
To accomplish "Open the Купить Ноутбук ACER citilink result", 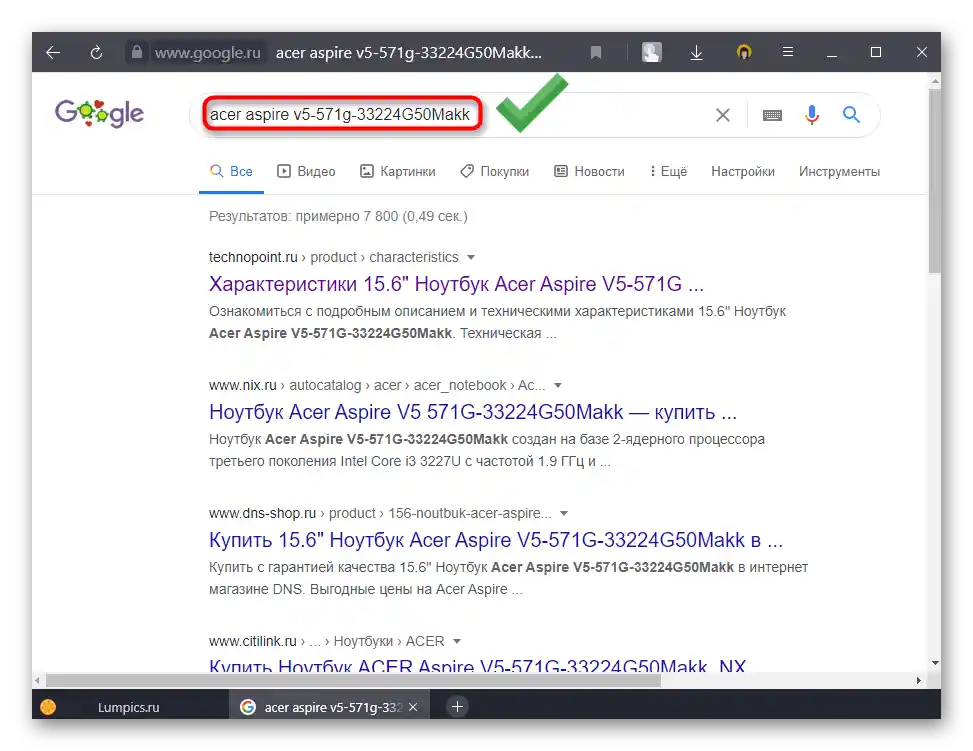I will pyautogui.click(x=477, y=666).
